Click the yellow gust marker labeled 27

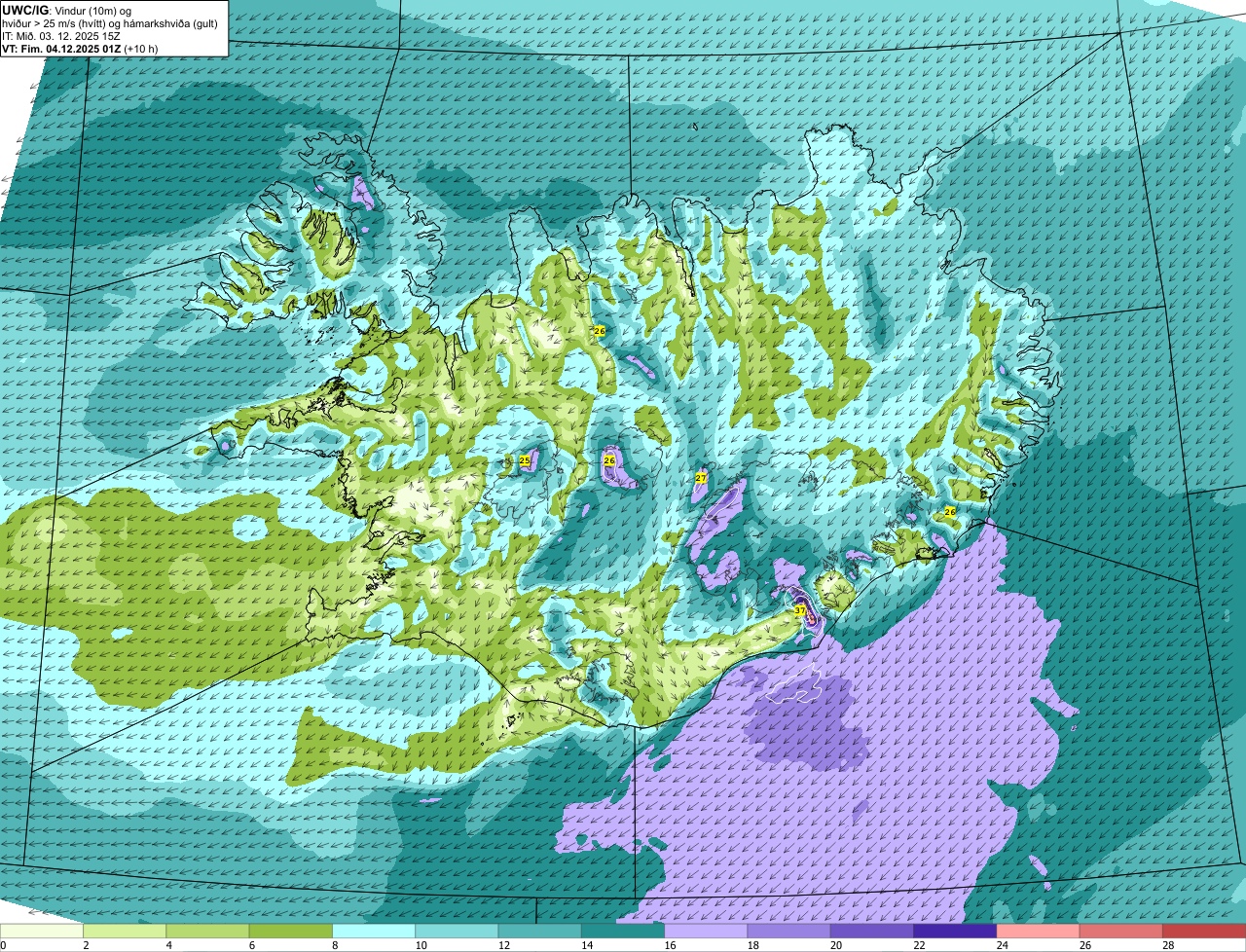click(x=701, y=478)
